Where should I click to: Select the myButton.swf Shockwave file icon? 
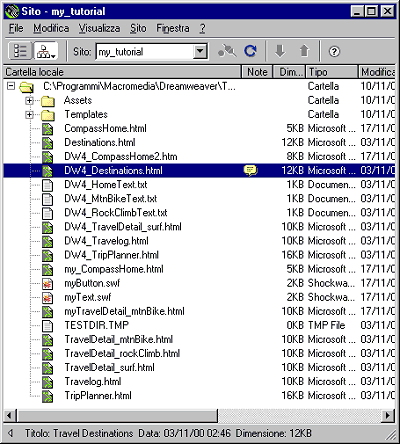click(x=48, y=284)
